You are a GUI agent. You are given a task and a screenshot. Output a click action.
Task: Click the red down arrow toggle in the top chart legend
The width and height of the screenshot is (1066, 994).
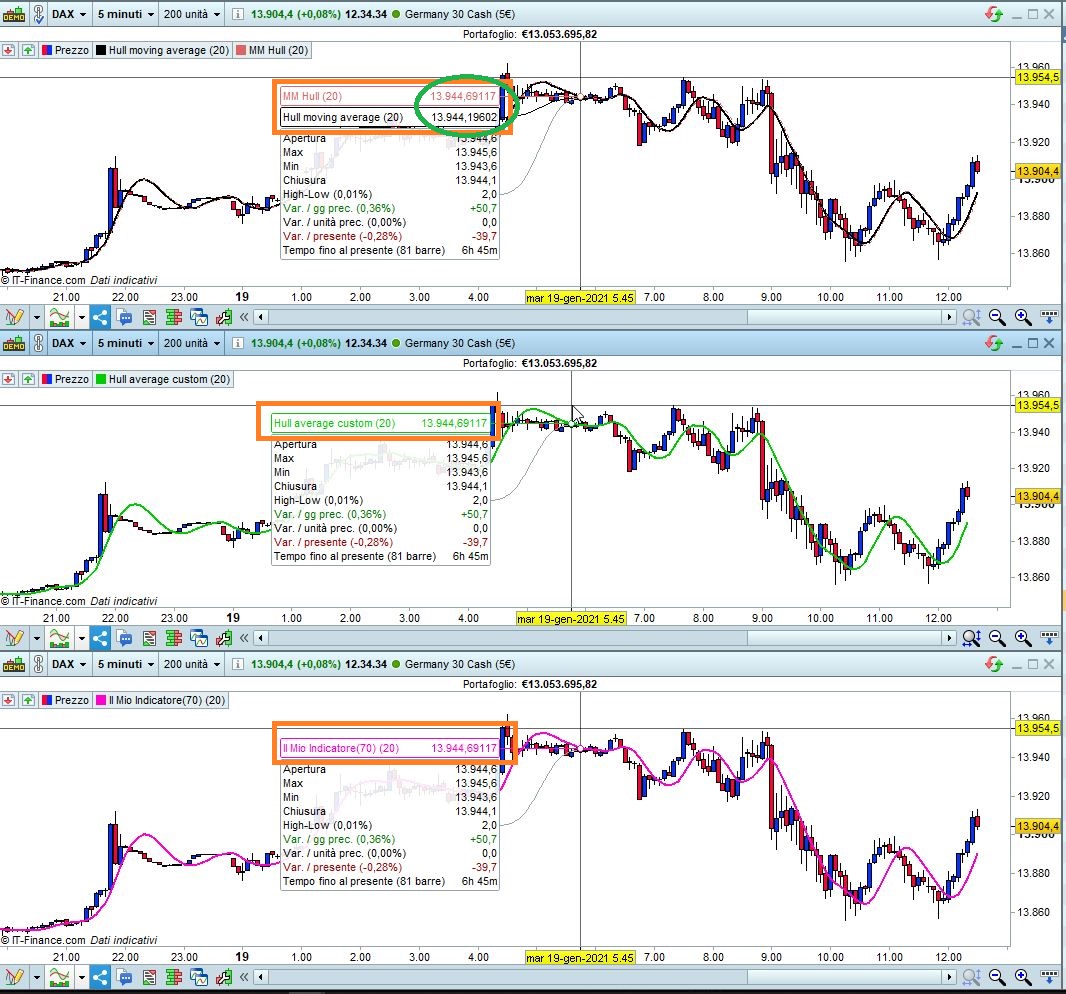8,50
